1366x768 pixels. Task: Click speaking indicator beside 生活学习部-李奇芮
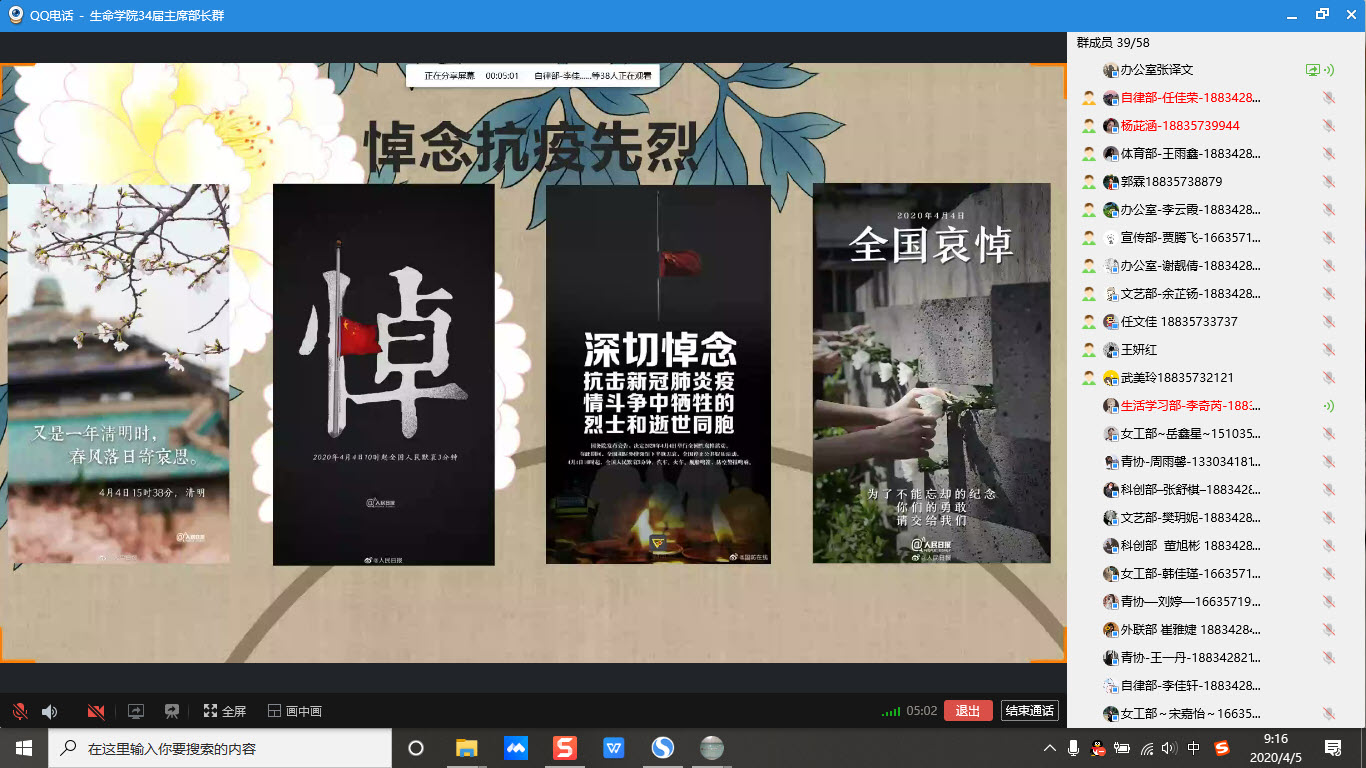coord(1329,406)
